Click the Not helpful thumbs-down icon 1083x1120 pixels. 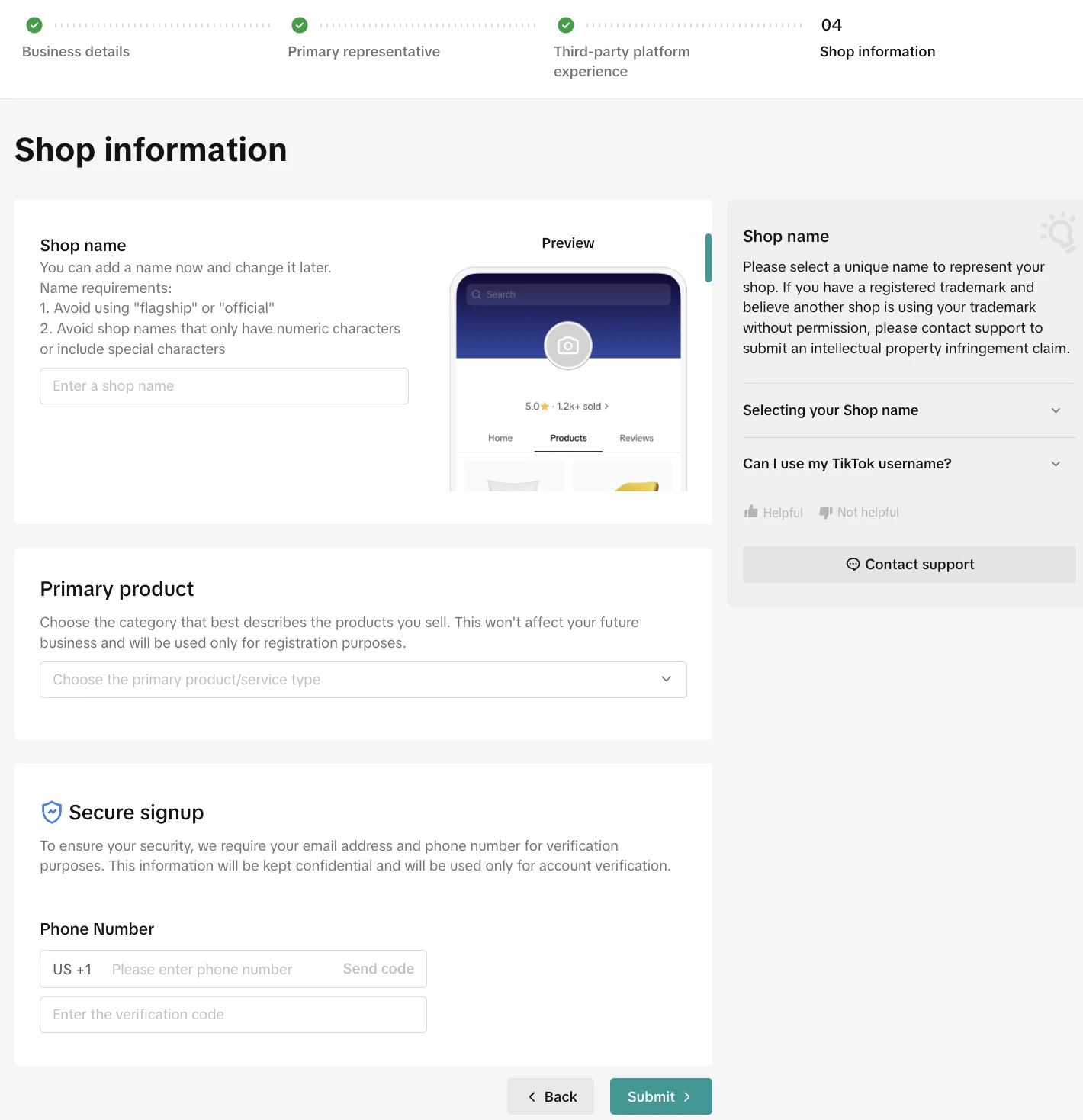(825, 512)
